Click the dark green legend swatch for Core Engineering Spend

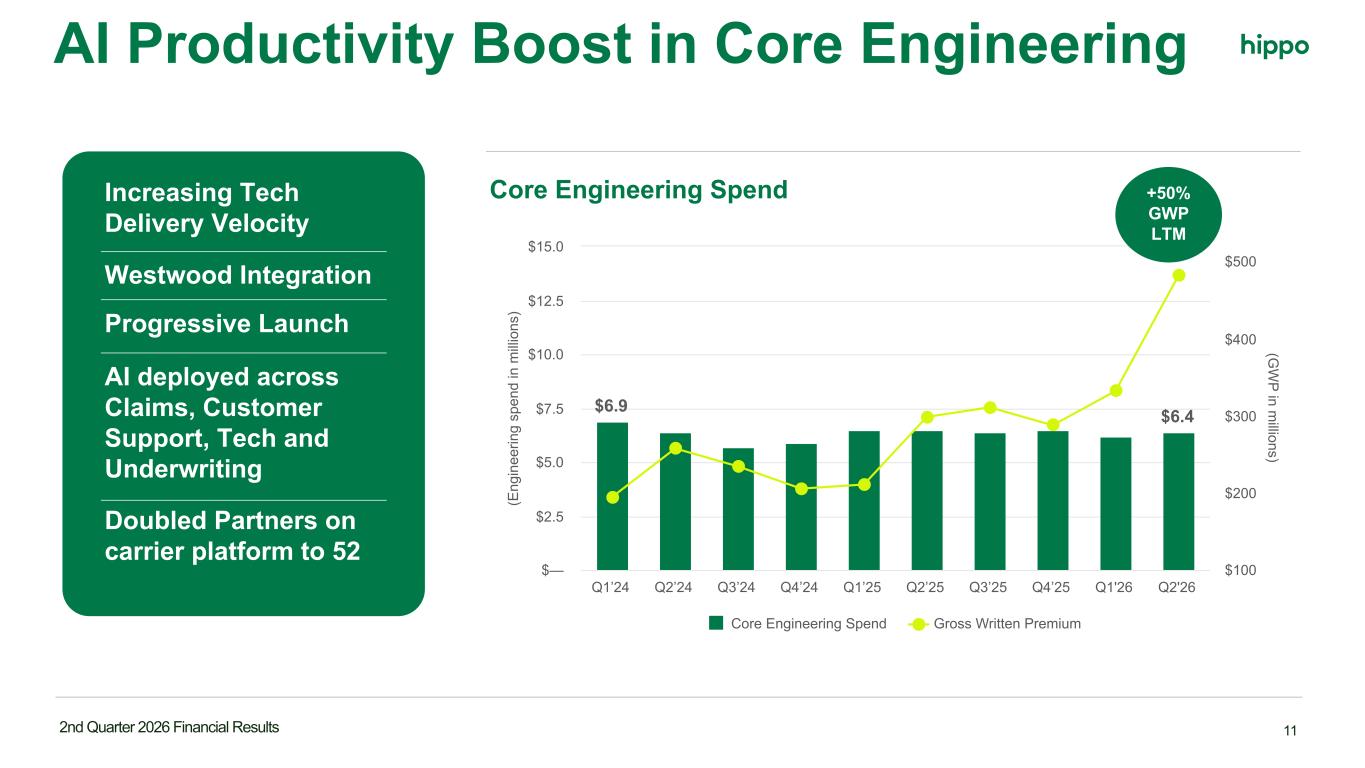[x=716, y=623]
